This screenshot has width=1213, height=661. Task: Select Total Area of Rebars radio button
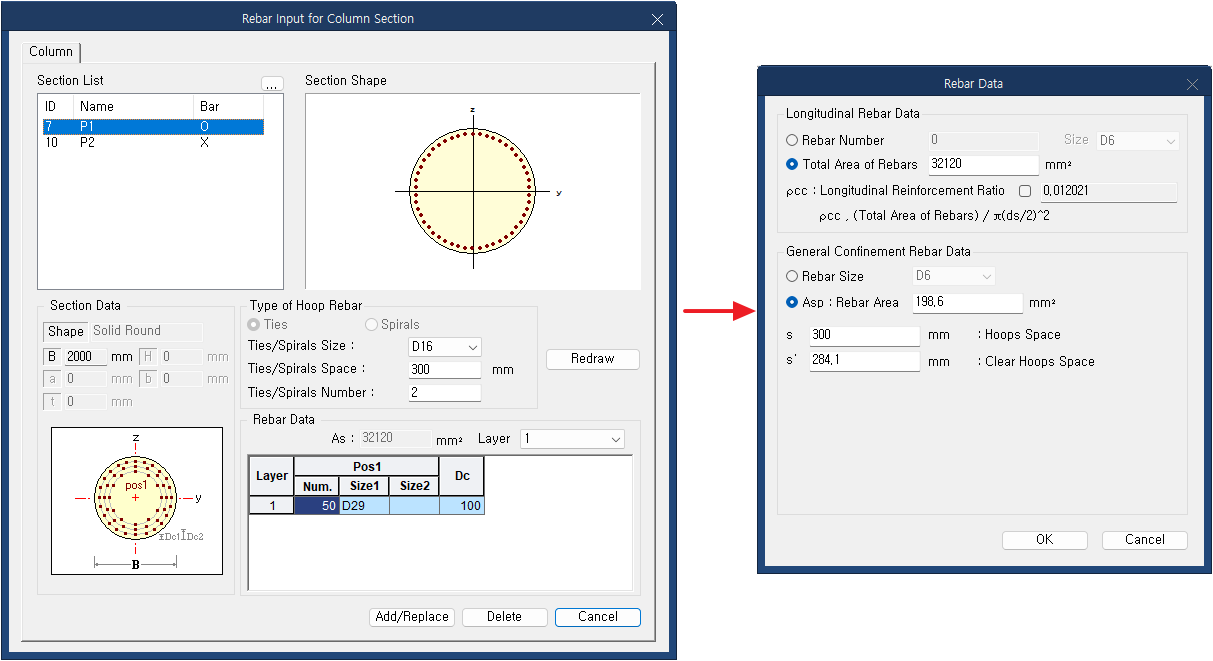793,165
